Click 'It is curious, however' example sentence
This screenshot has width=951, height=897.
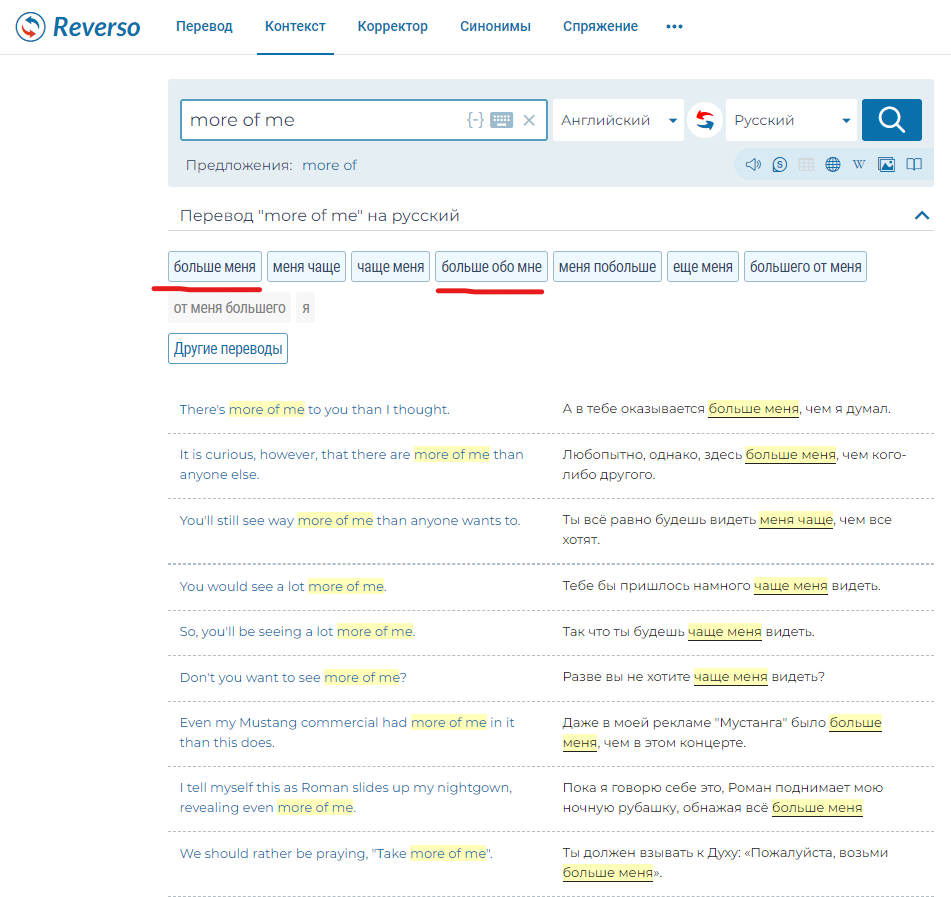pos(351,465)
